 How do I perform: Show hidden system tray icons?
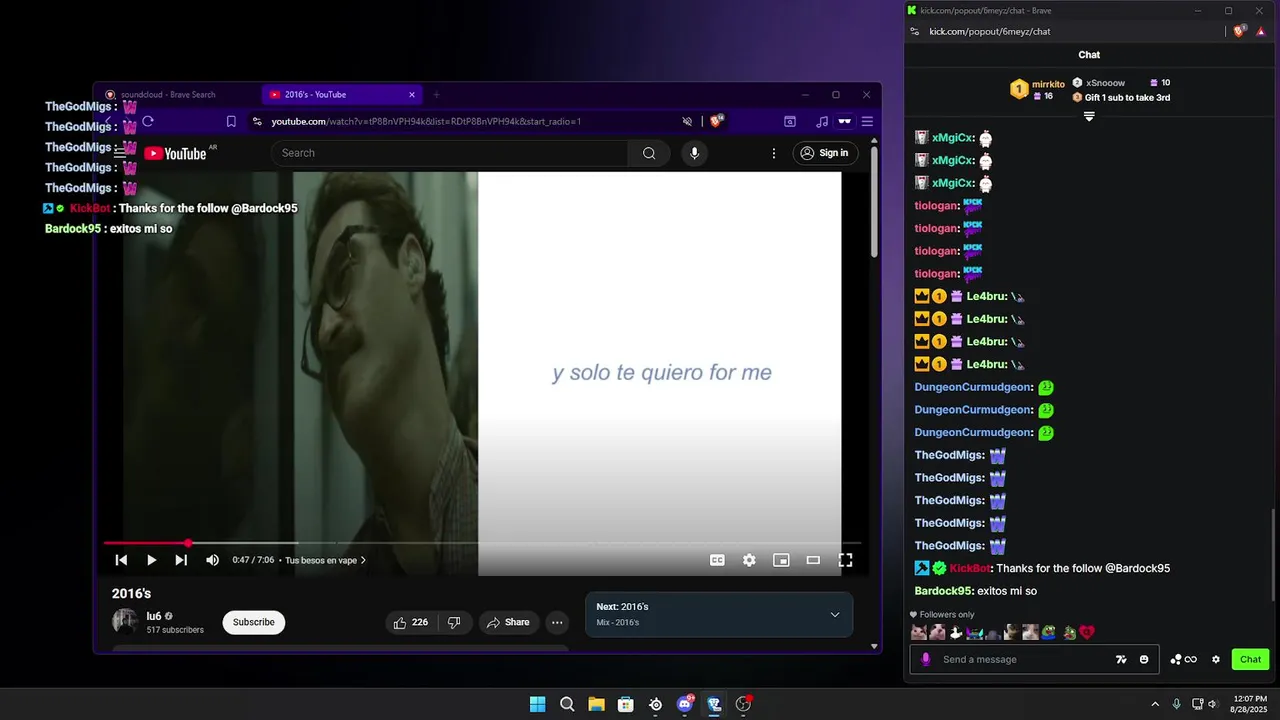[x=1155, y=704]
